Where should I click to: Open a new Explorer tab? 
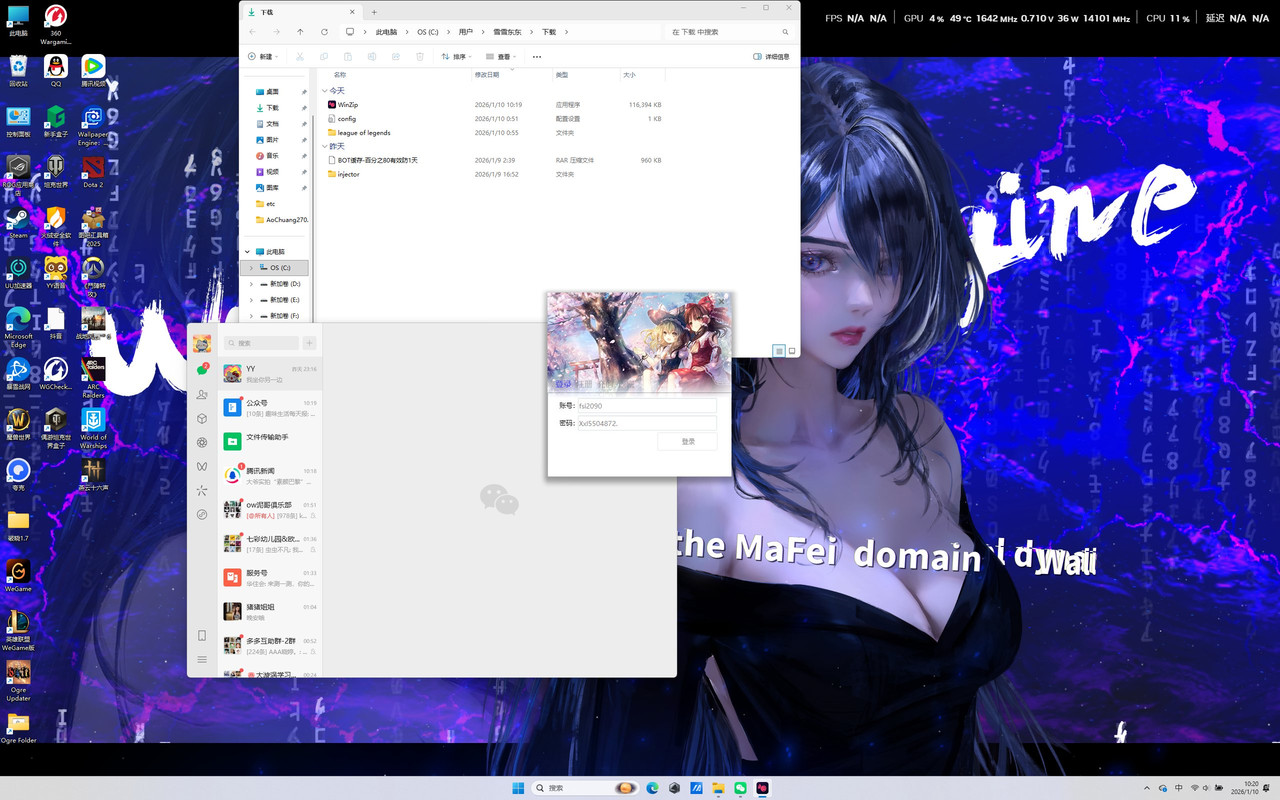[374, 12]
